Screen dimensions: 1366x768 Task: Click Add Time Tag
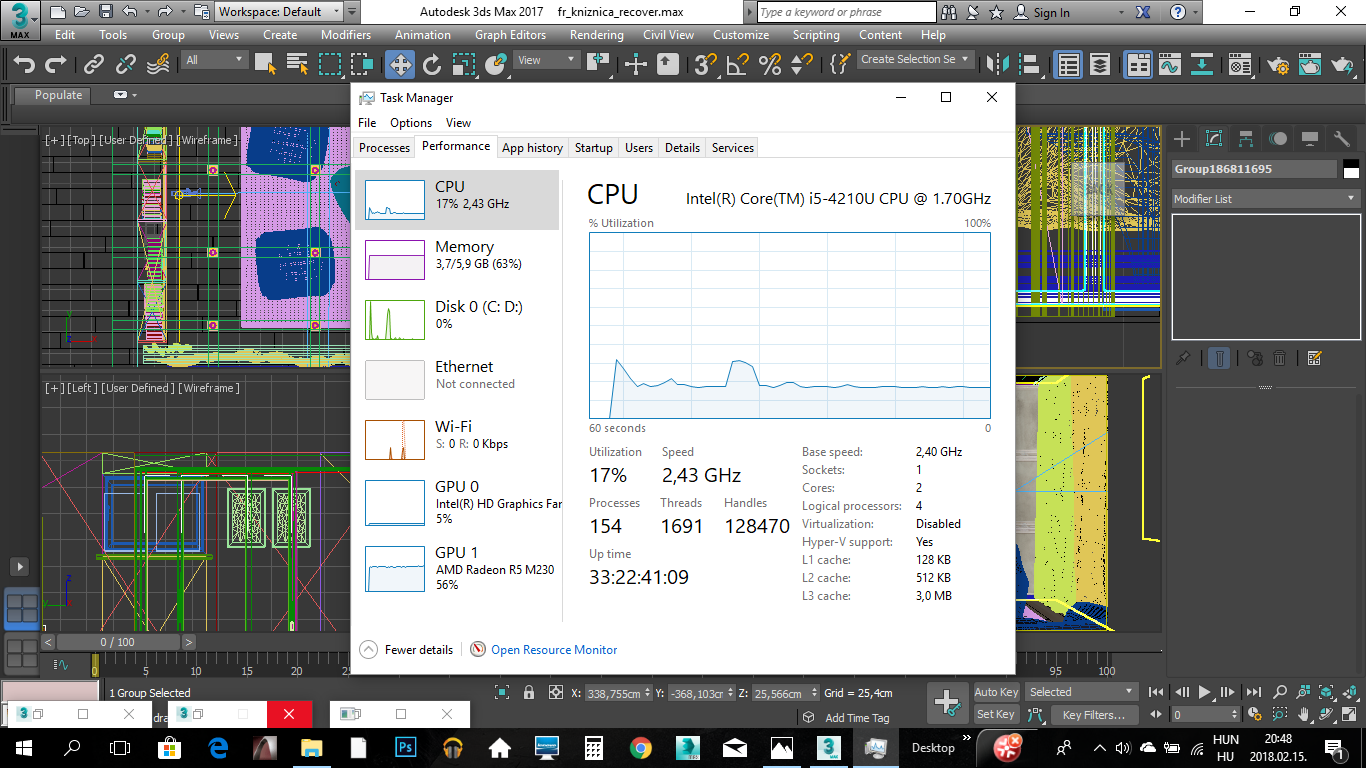click(x=856, y=718)
